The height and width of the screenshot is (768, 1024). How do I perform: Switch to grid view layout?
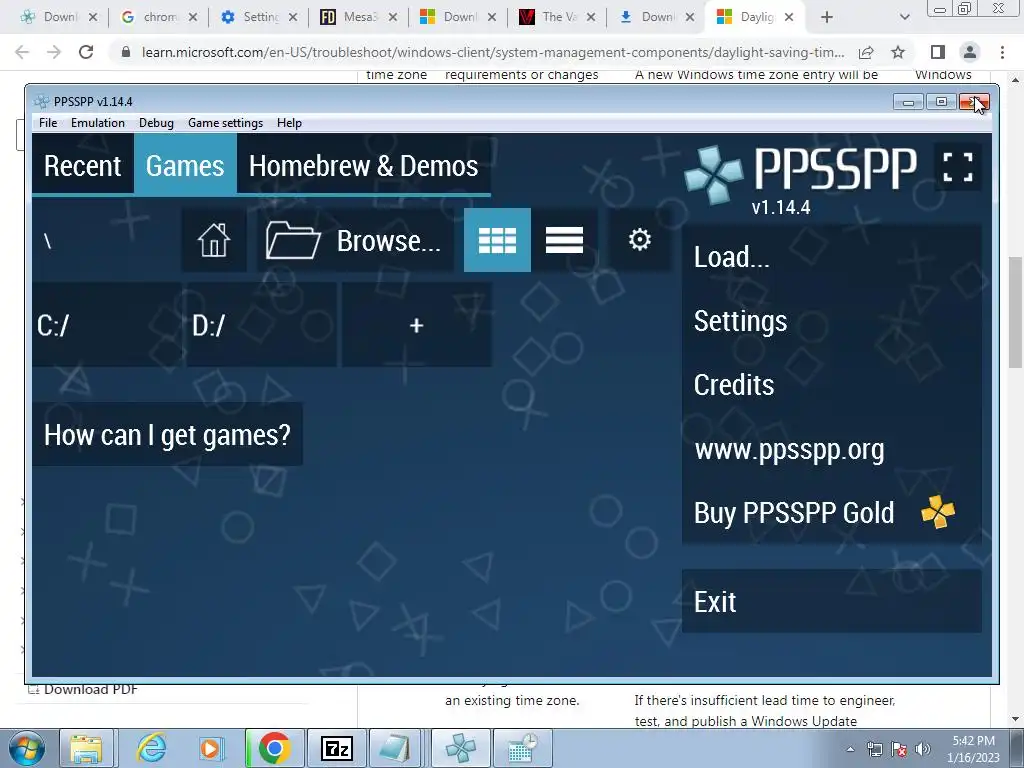pyautogui.click(x=497, y=240)
